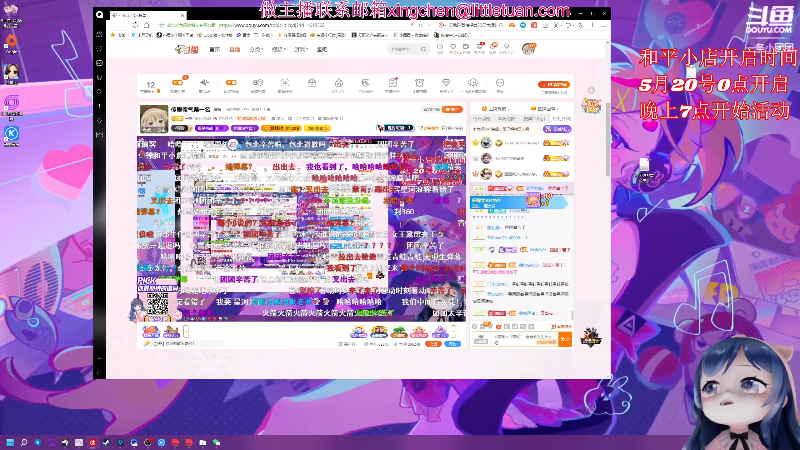Click the flame icon in streamer toolbar
Screen dimensions: 800x450
click(339, 83)
